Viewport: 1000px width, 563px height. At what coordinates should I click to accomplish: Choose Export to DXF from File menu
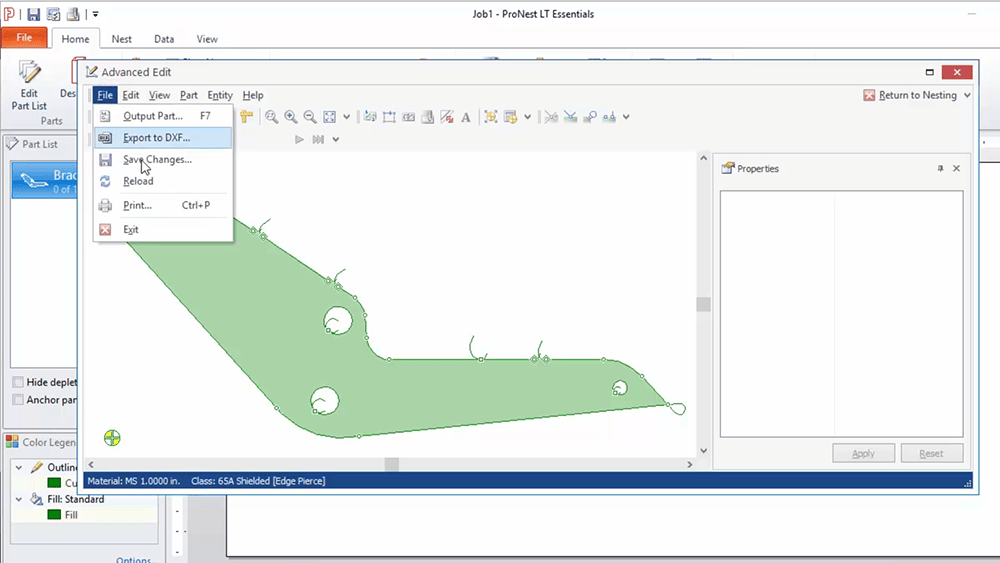[x=156, y=138]
